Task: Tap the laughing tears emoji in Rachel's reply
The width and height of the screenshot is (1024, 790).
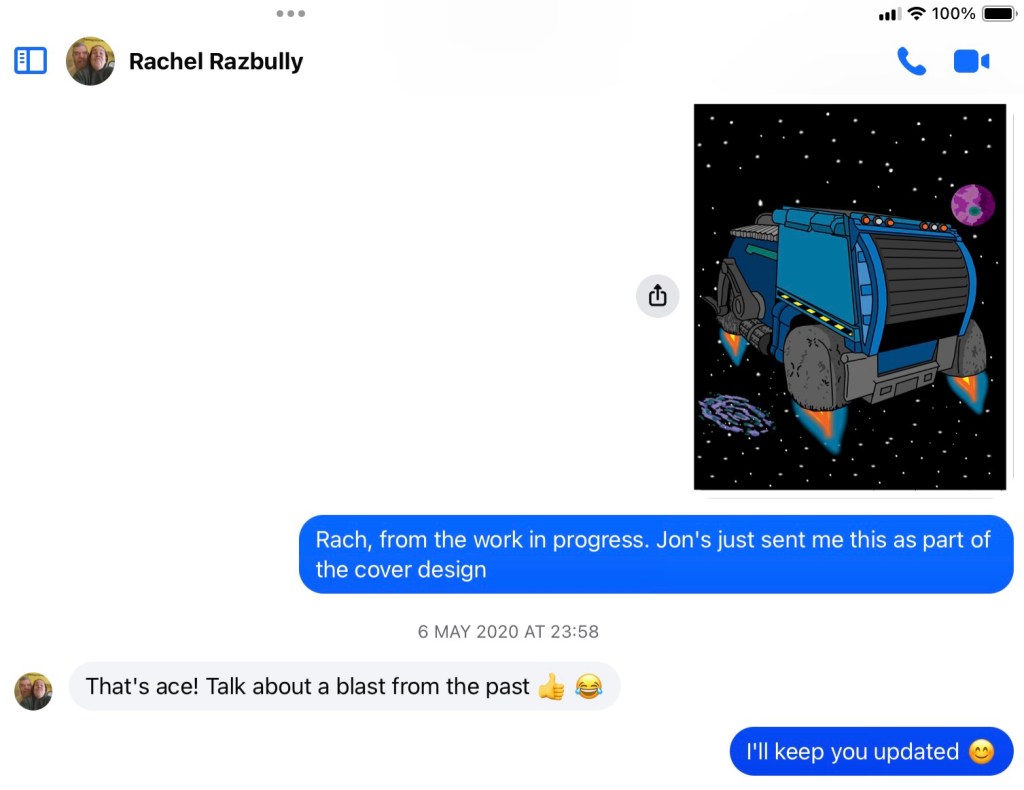Action: pos(588,686)
